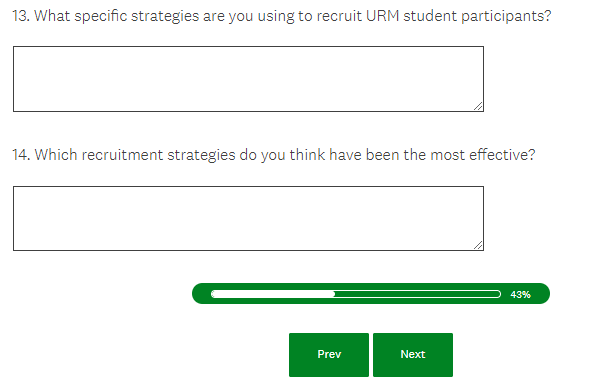Click the white filled portion of progress bar
613x390 pixels.
273,294
